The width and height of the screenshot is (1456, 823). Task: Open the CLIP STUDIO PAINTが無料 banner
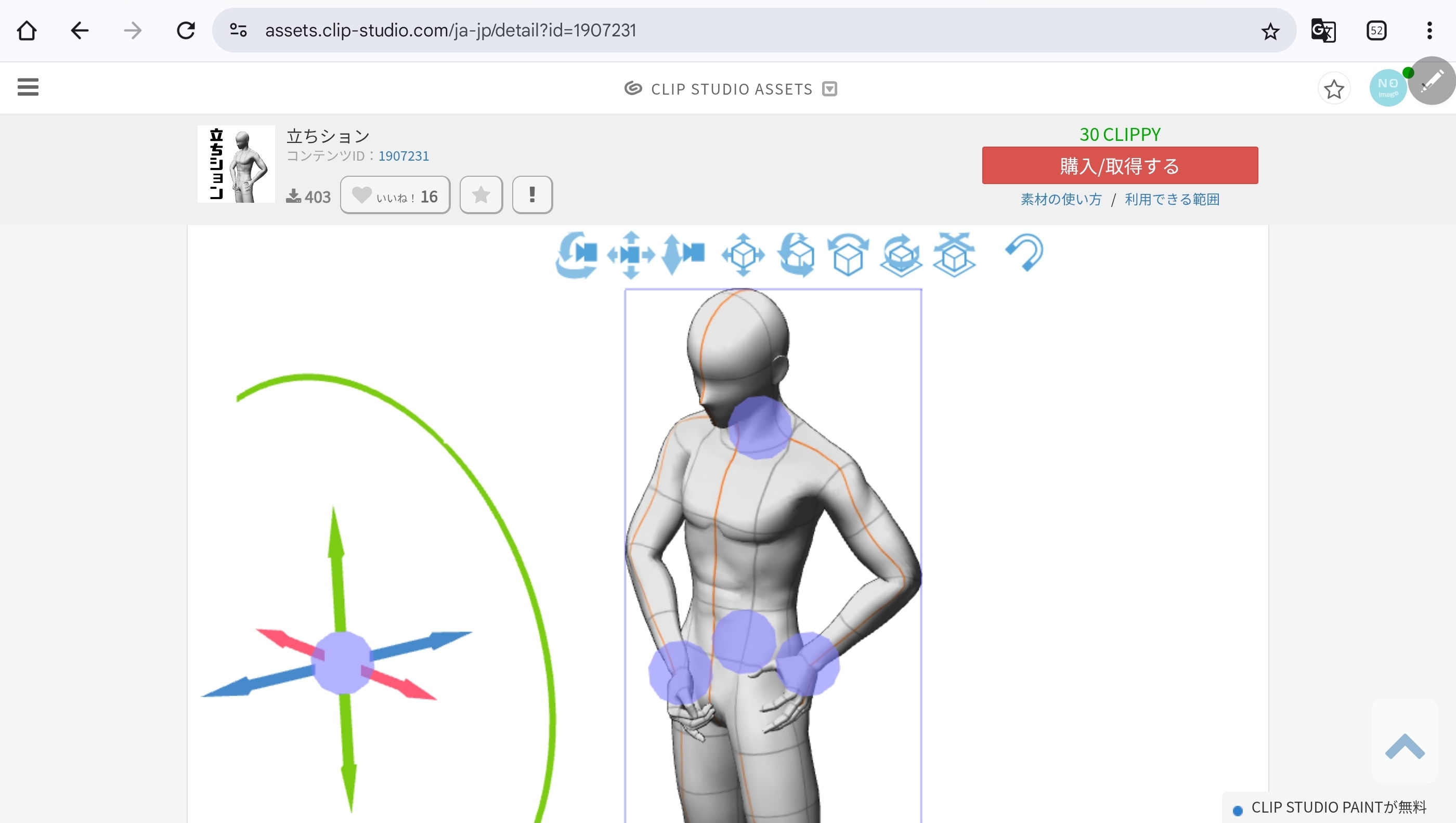pyautogui.click(x=1338, y=807)
